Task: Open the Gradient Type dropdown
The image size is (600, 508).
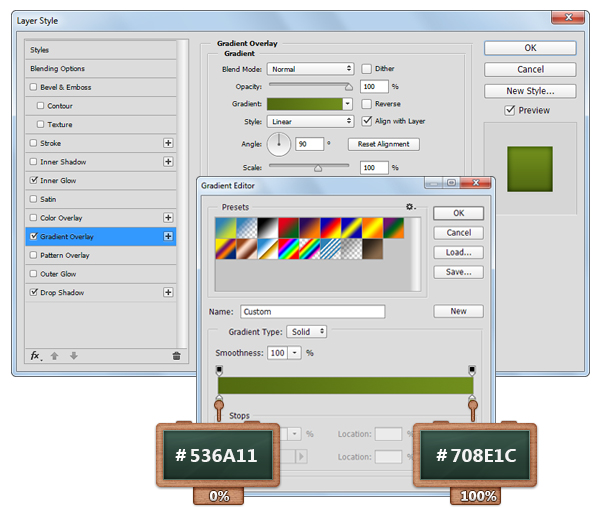Action: (x=306, y=331)
